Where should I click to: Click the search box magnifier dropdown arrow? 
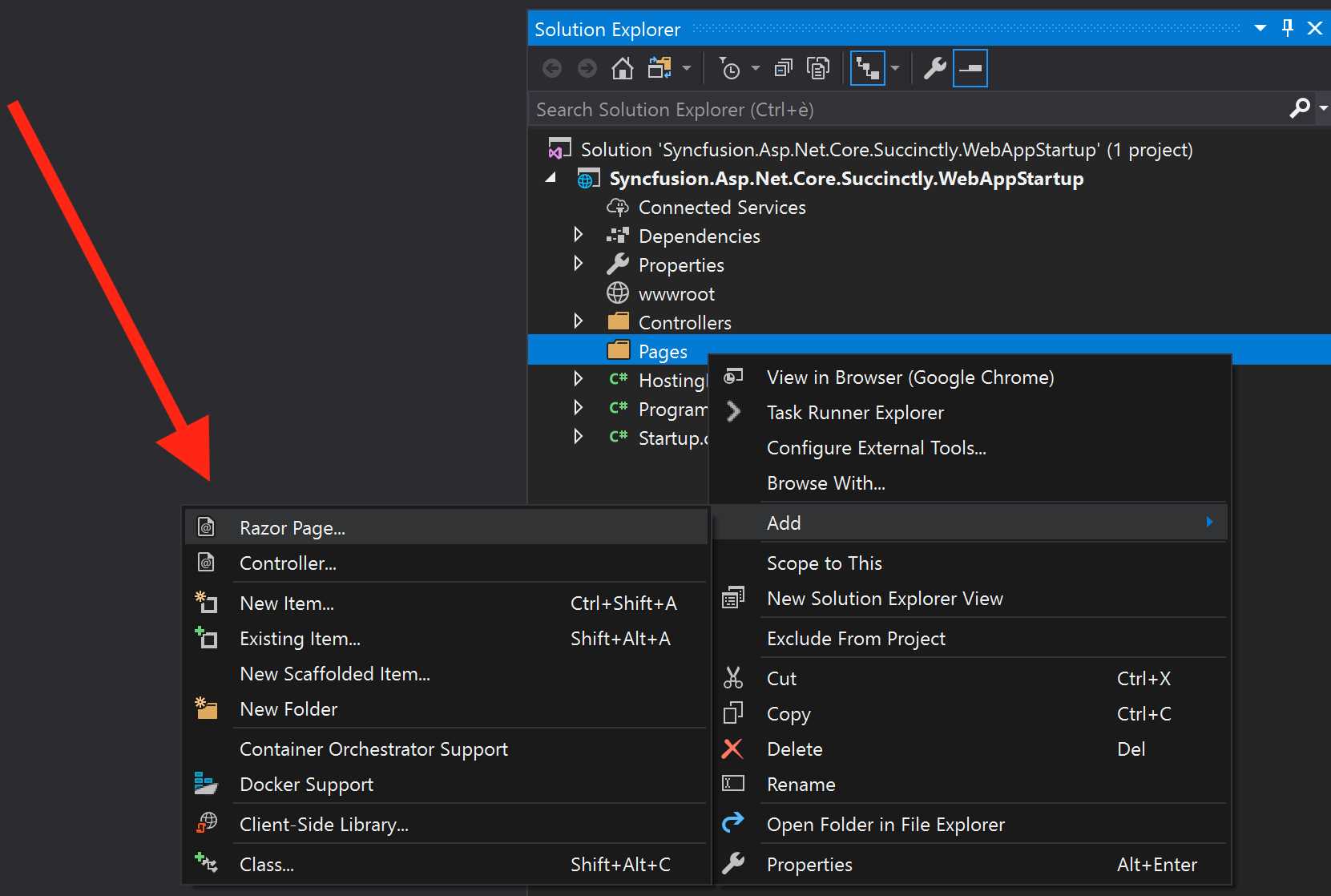pyautogui.click(x=1323, y=108)
